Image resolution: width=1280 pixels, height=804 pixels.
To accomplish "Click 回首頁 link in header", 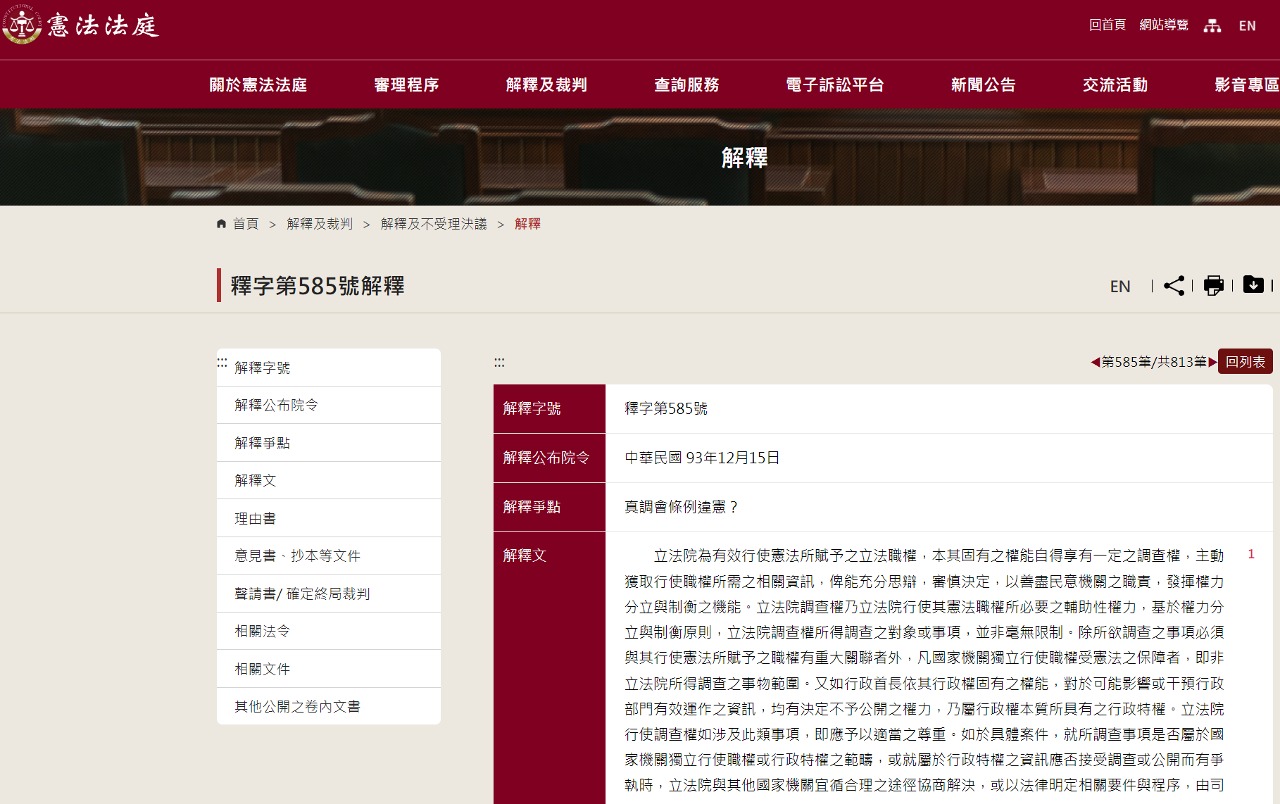I will coord(1107,25).
